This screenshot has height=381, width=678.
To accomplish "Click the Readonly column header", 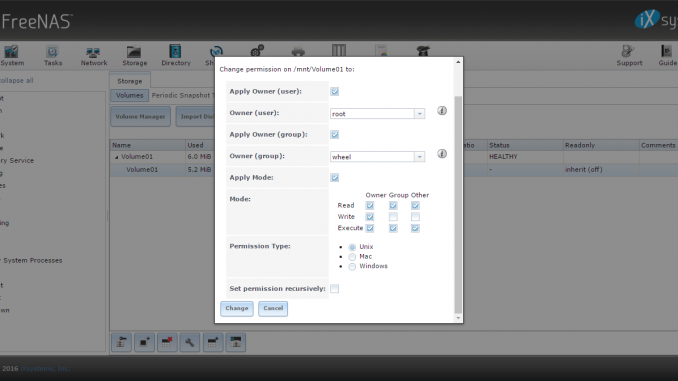I will (601, 145).
